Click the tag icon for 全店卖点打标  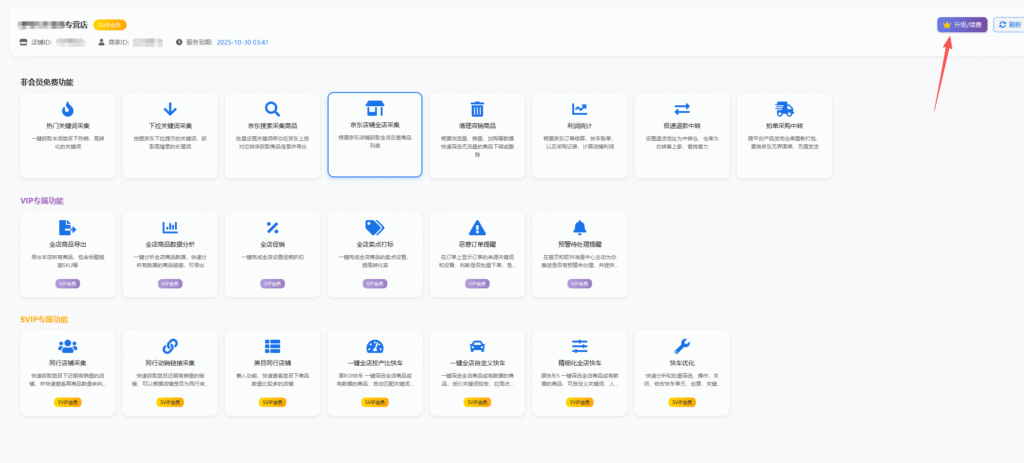pyautogui.click(x=375, y=228)
